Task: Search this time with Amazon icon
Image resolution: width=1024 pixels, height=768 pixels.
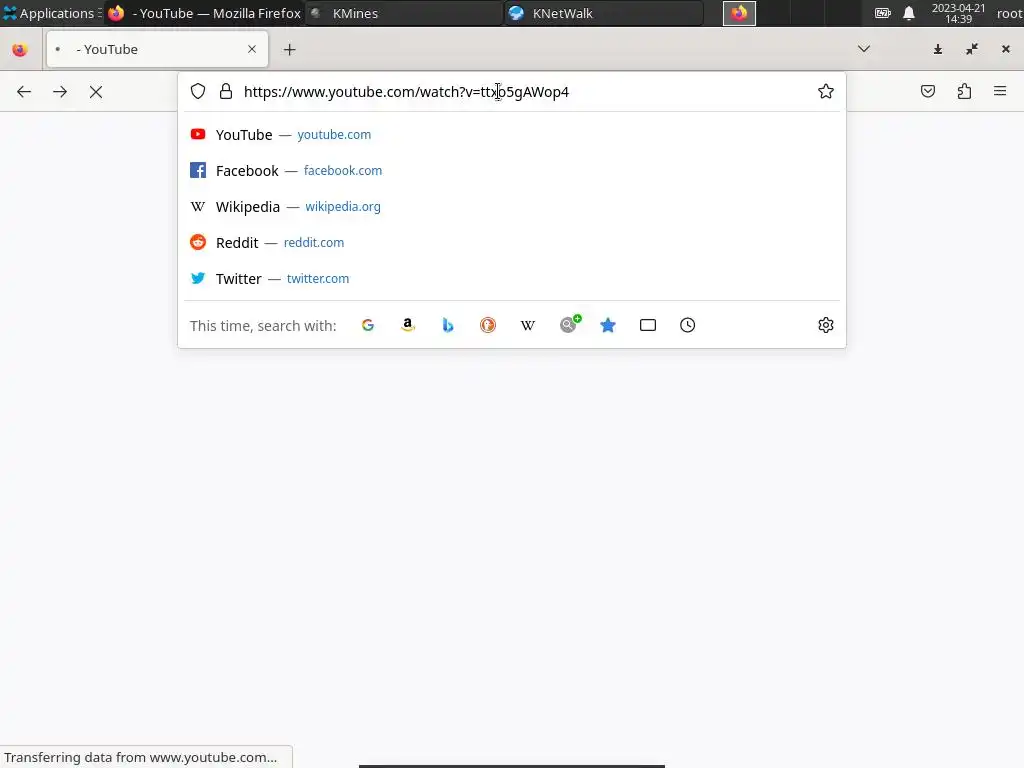Action: point(408,325)
